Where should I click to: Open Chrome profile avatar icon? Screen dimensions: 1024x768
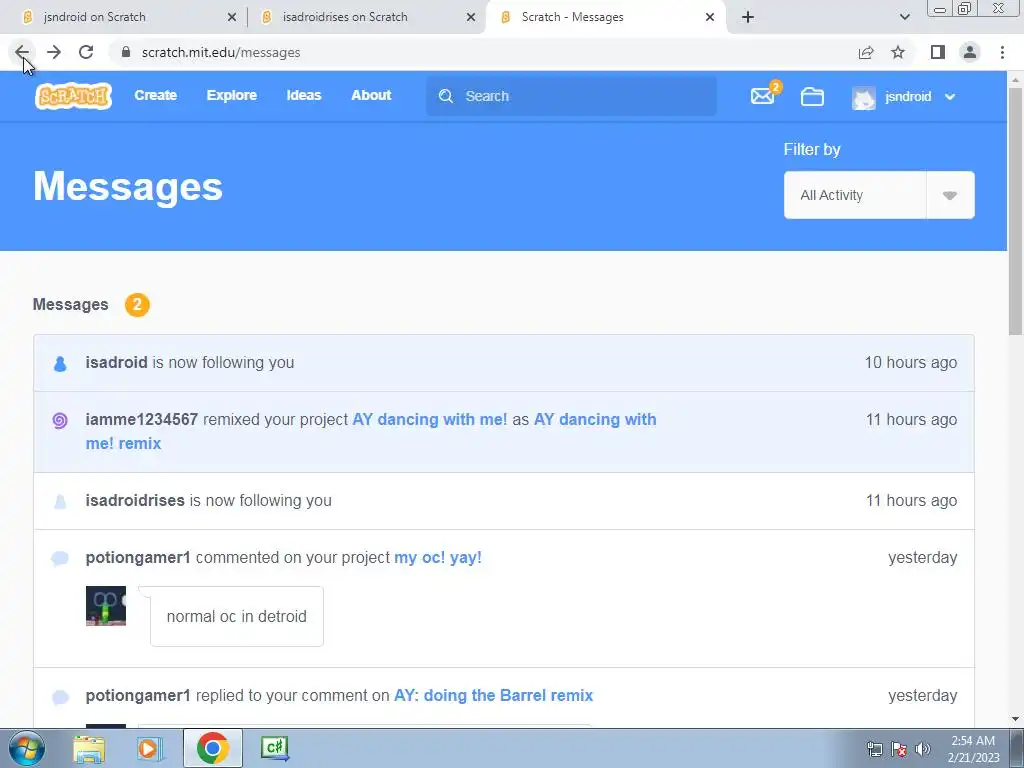[x=970, y=52]
